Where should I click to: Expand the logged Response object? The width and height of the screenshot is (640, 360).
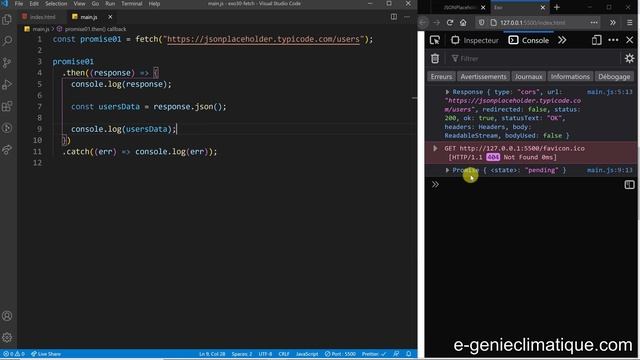point(447,92)
